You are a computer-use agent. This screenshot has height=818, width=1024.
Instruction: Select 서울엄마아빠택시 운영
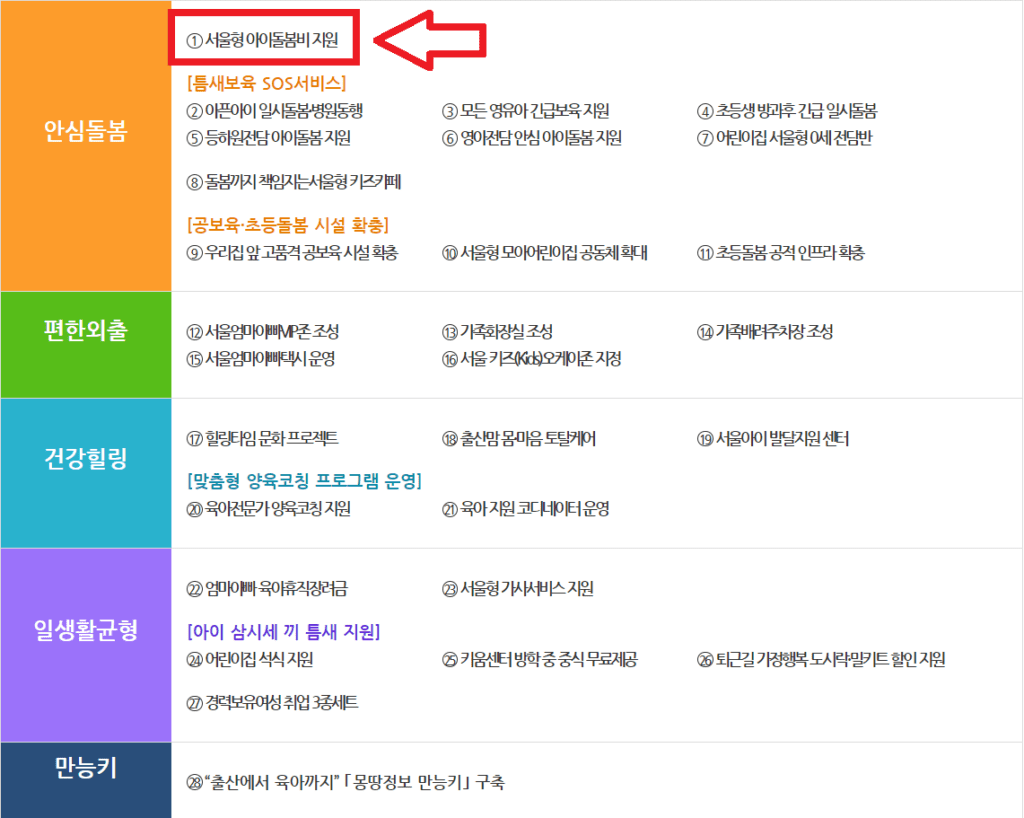pyautogui.click(x=268, y=357)
